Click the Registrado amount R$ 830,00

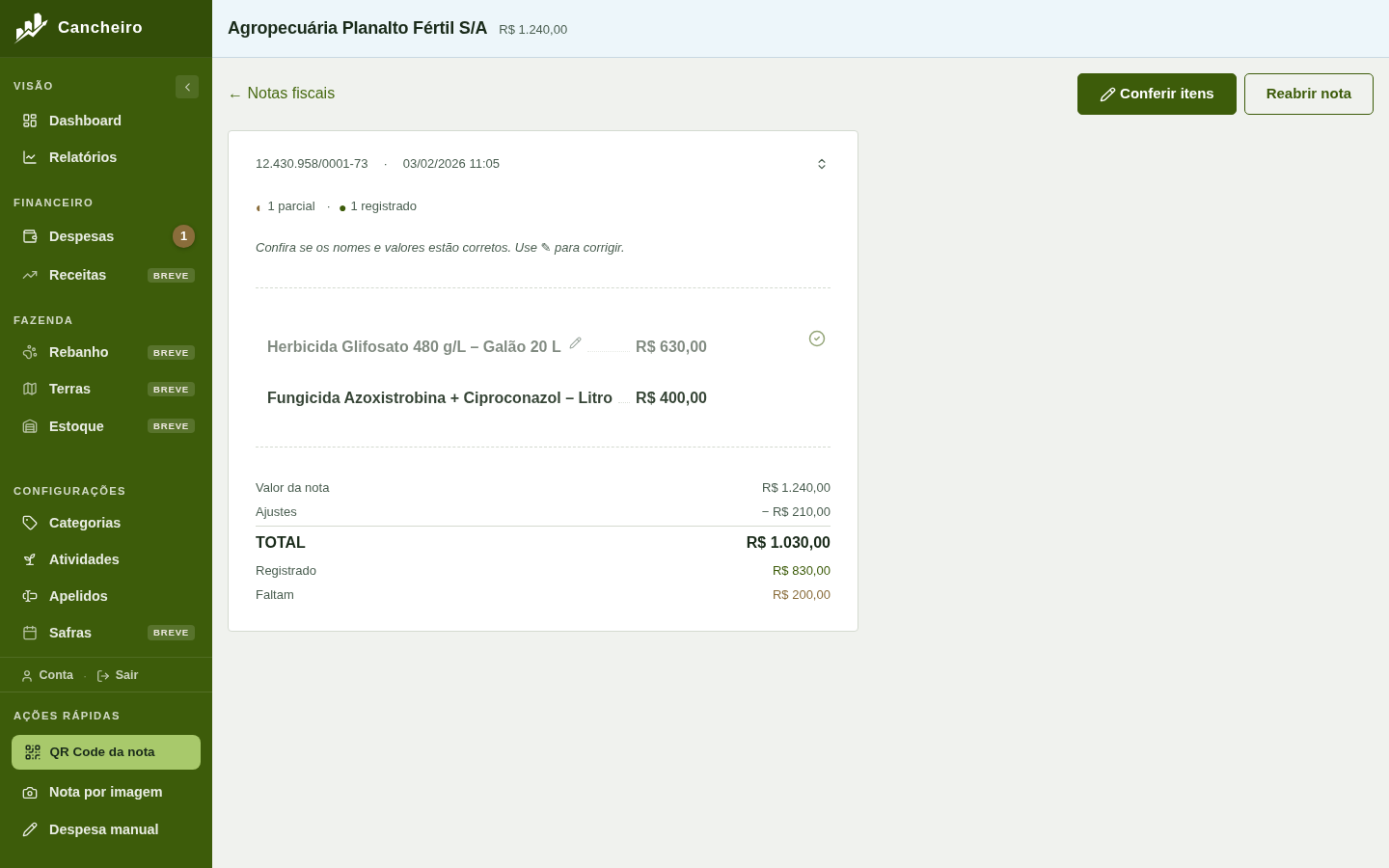coord(802,571)
